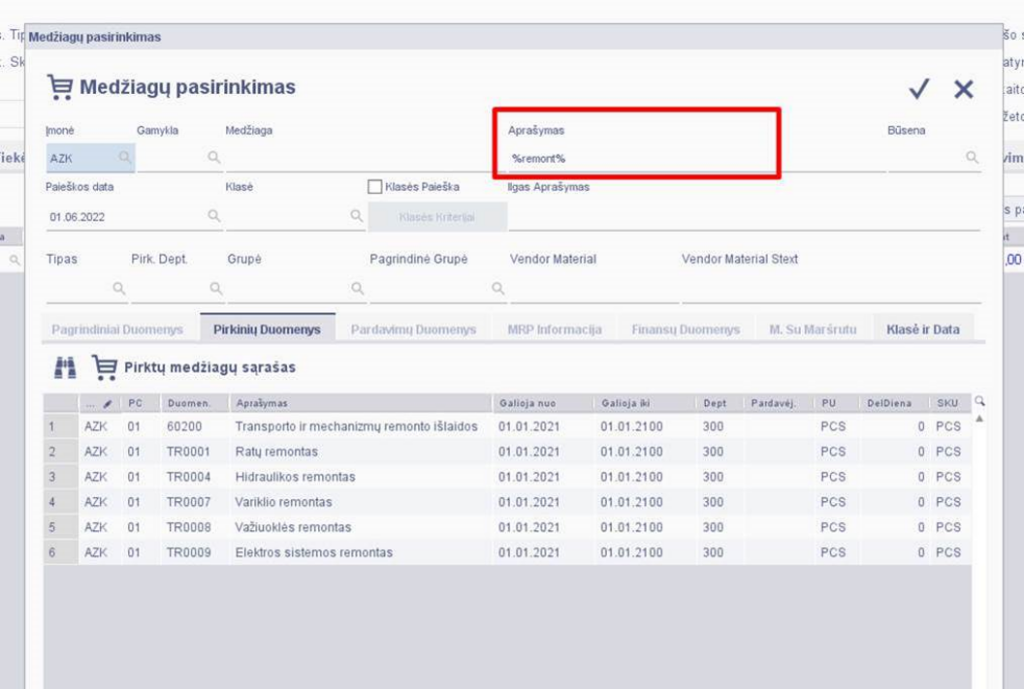Switch to Klasė ir Data tab
The height and width of the screenshot is (689, 1024).
922,329
